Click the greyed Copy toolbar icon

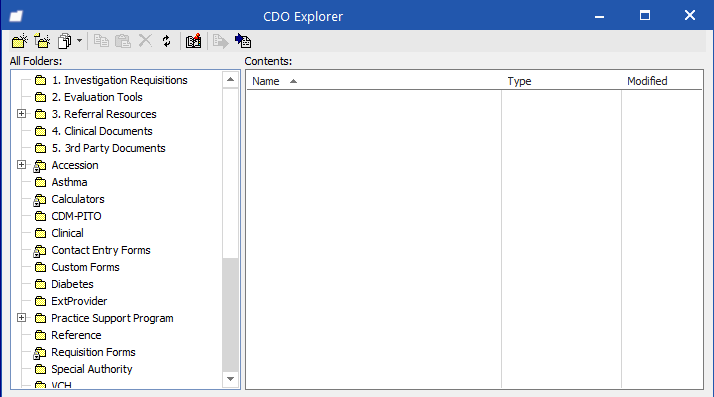(101, 41)
